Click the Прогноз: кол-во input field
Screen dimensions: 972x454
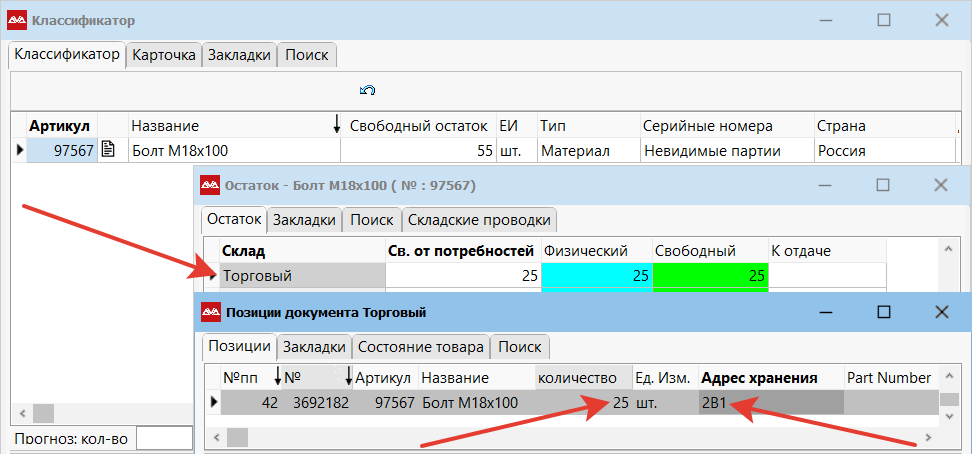[163, 438]
